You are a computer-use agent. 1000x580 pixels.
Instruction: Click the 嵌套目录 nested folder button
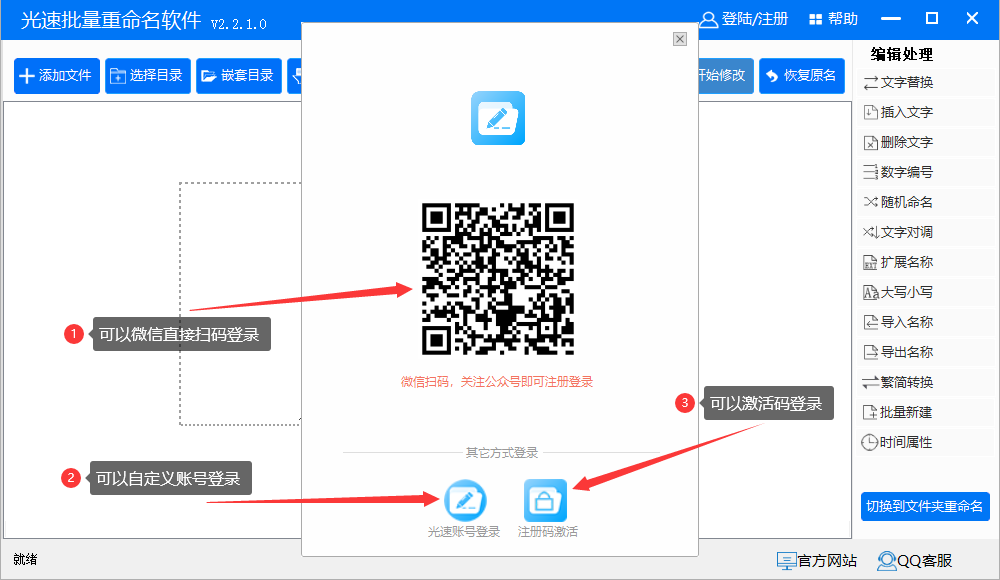(239, 76)
